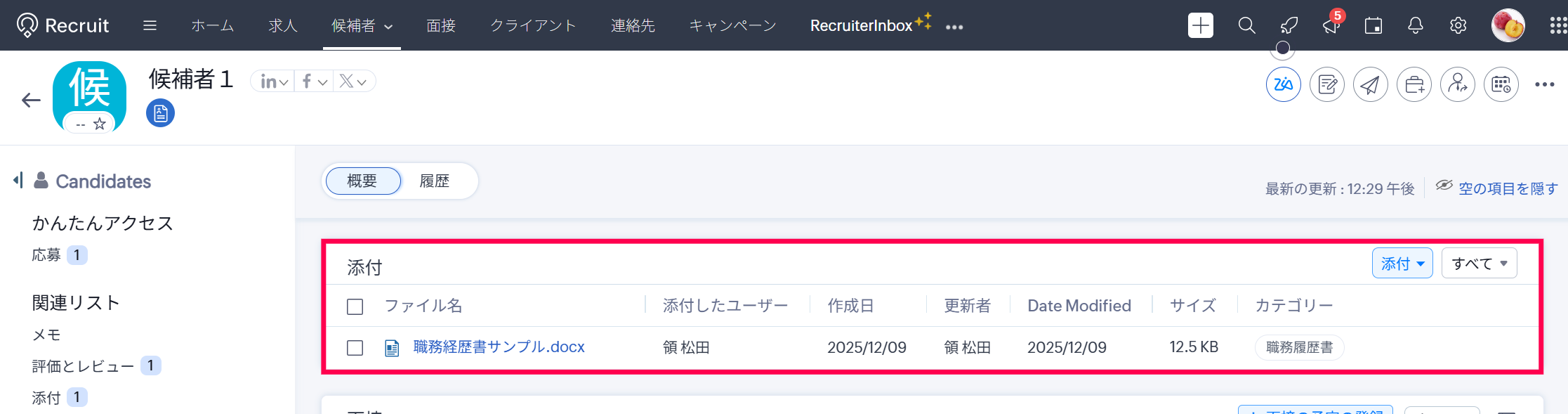The image size is (1568, 414).
Task: Click the plus create-new icon in the top bar
Action: [x=1200, y=26]
